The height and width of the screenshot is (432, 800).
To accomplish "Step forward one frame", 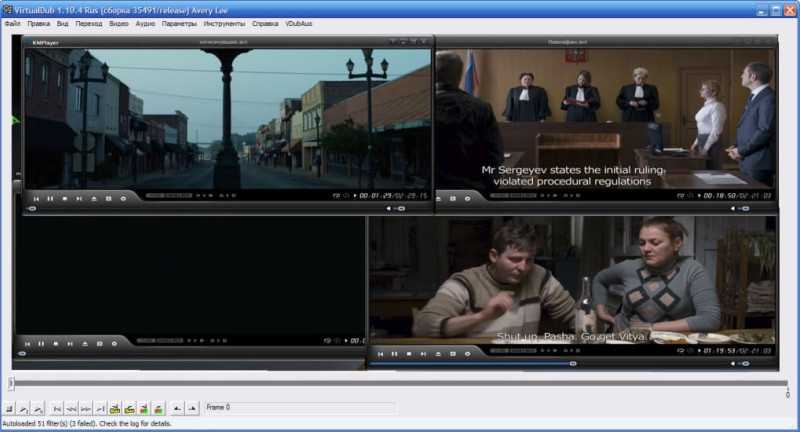I will 86,409.
